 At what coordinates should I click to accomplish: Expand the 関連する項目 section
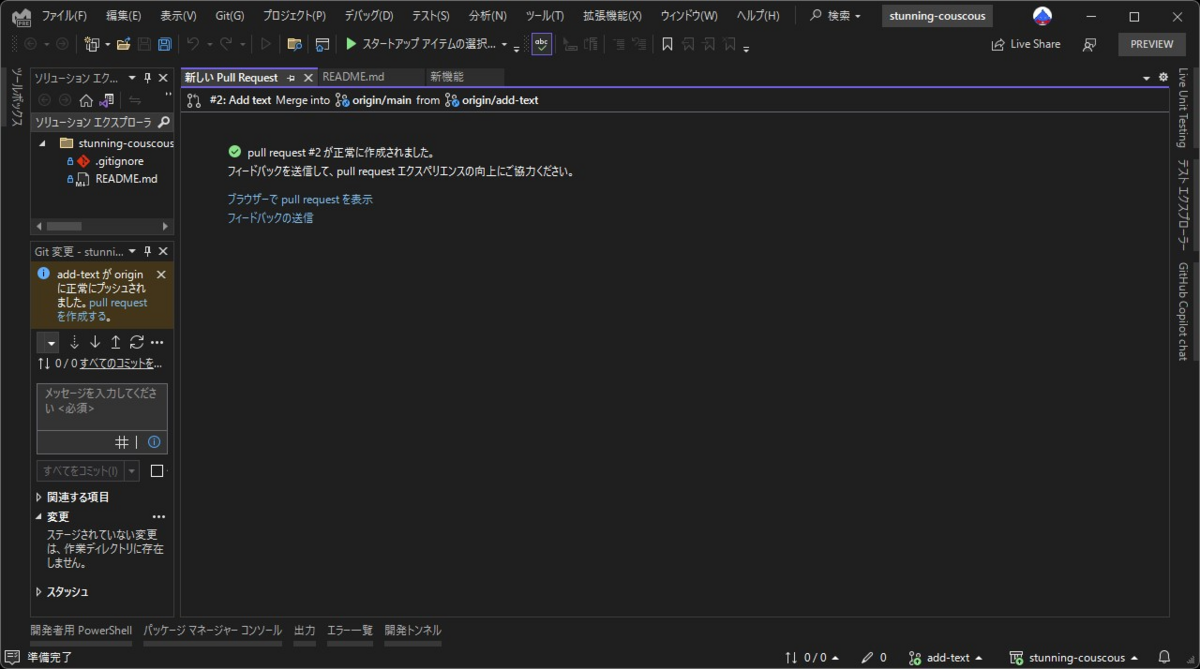pos(39,497)
